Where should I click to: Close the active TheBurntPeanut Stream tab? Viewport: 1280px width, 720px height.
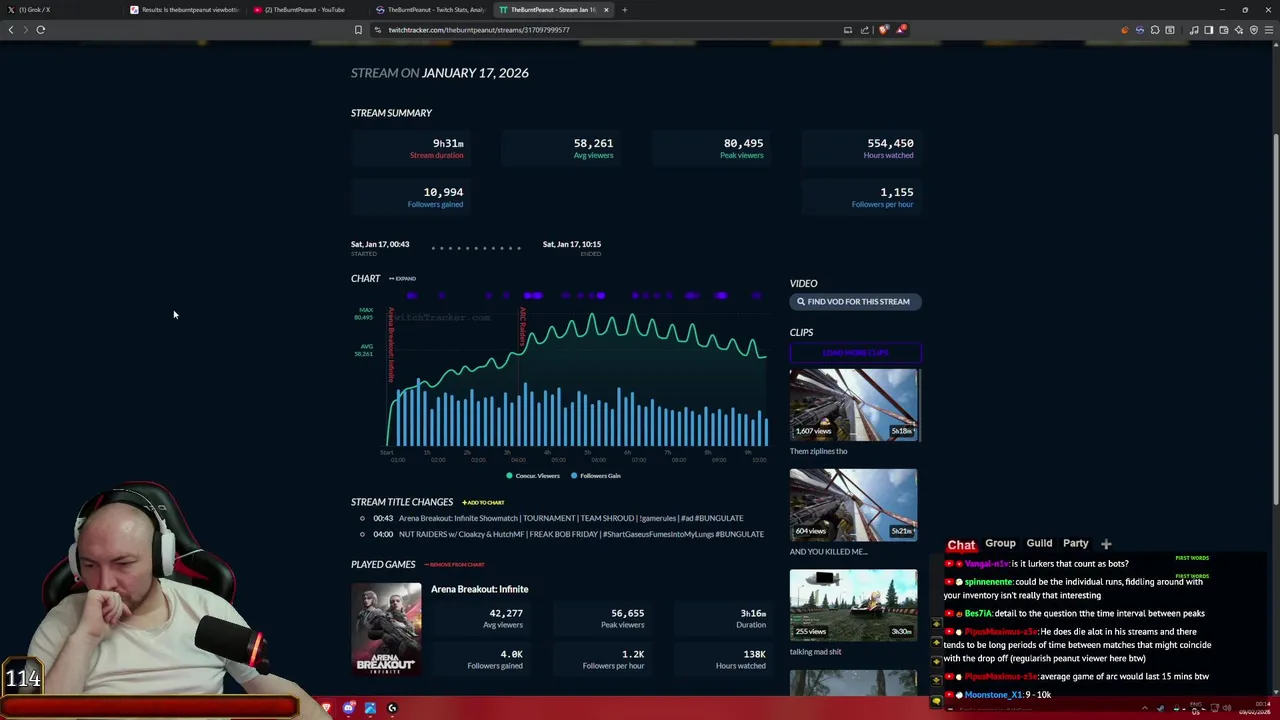(605, 10)
